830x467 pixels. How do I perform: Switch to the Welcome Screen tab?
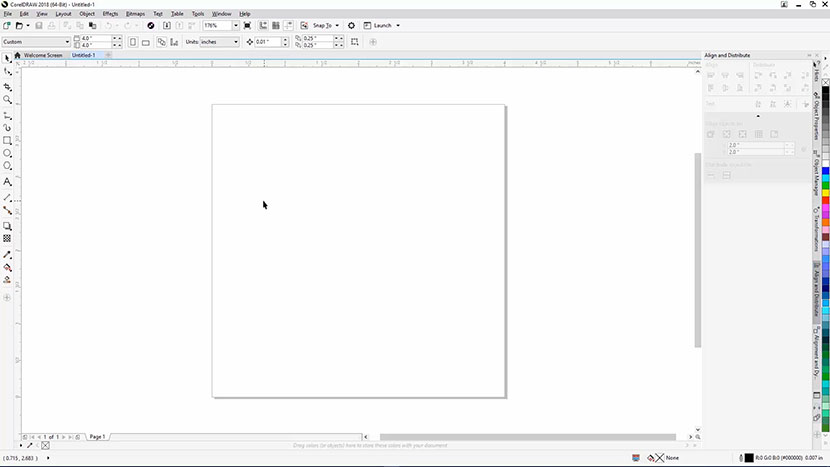[42, 55]
